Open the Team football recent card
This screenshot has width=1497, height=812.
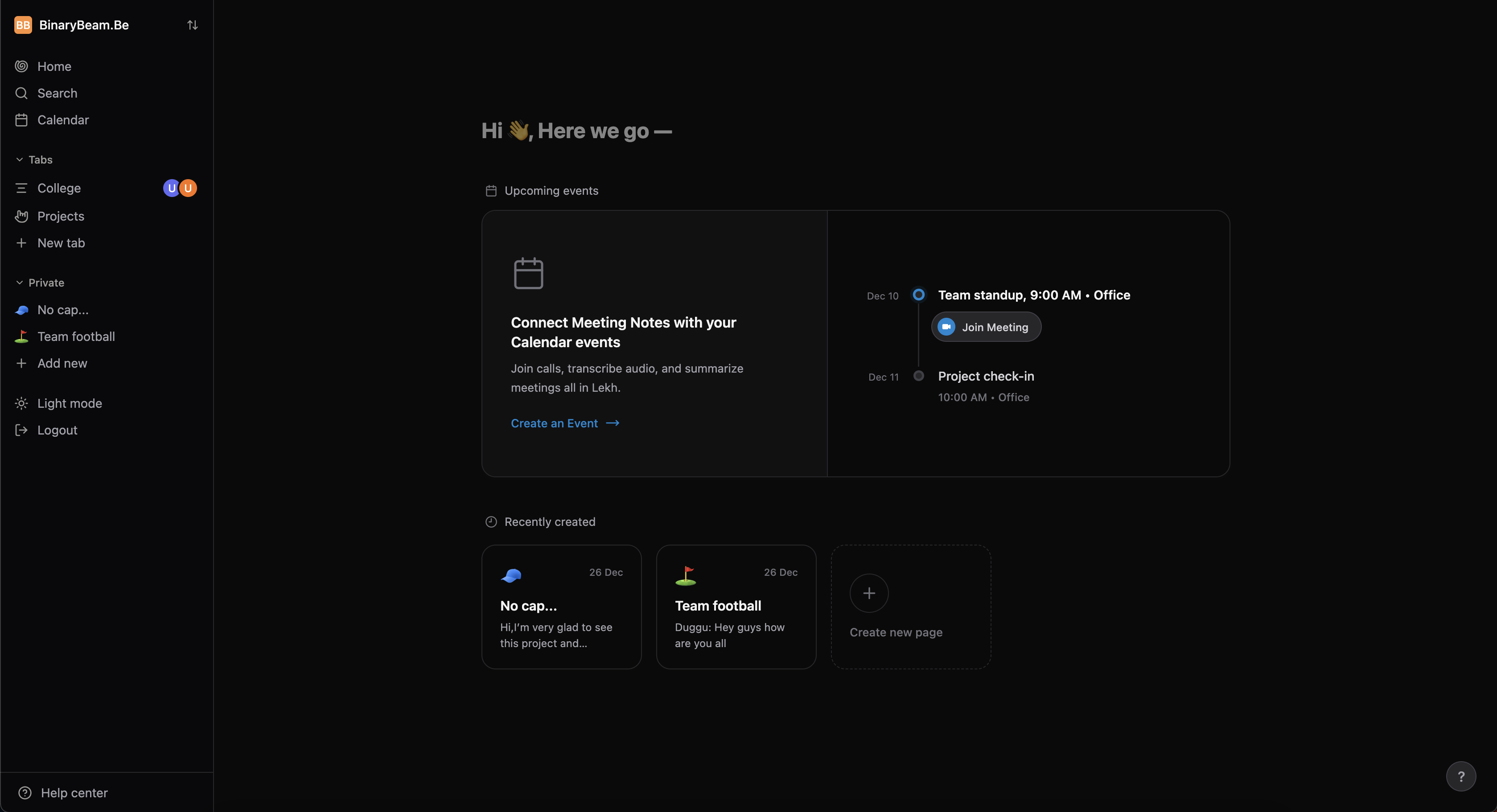[x=736, y=607]
